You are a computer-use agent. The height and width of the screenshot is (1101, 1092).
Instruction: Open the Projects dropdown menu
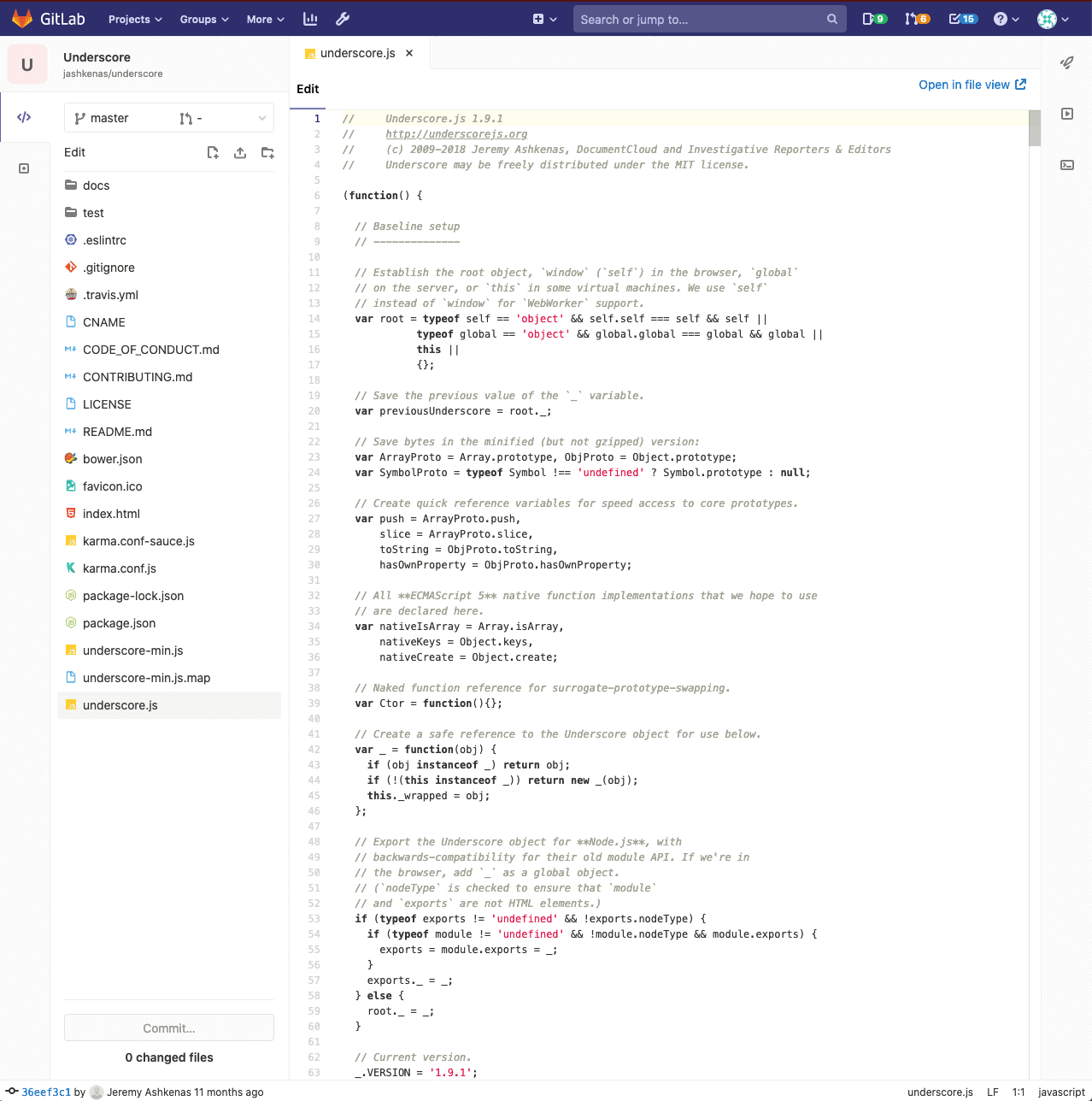tap(134, 18)
